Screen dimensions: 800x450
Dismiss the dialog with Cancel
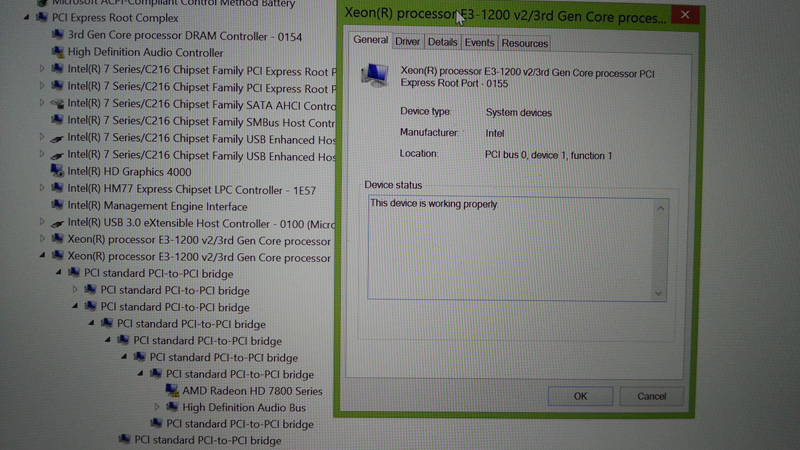coord(652,396)
